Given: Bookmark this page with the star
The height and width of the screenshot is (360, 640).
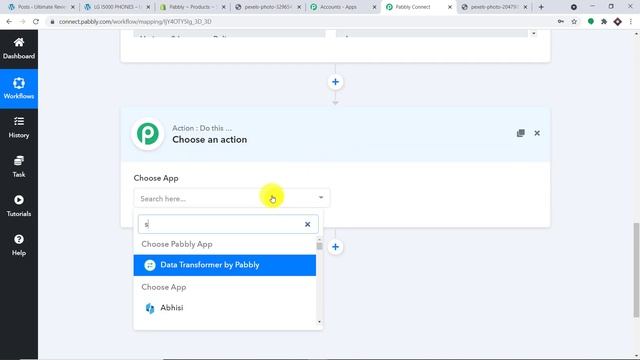Looking at the screenshot, I should (574, 22).
